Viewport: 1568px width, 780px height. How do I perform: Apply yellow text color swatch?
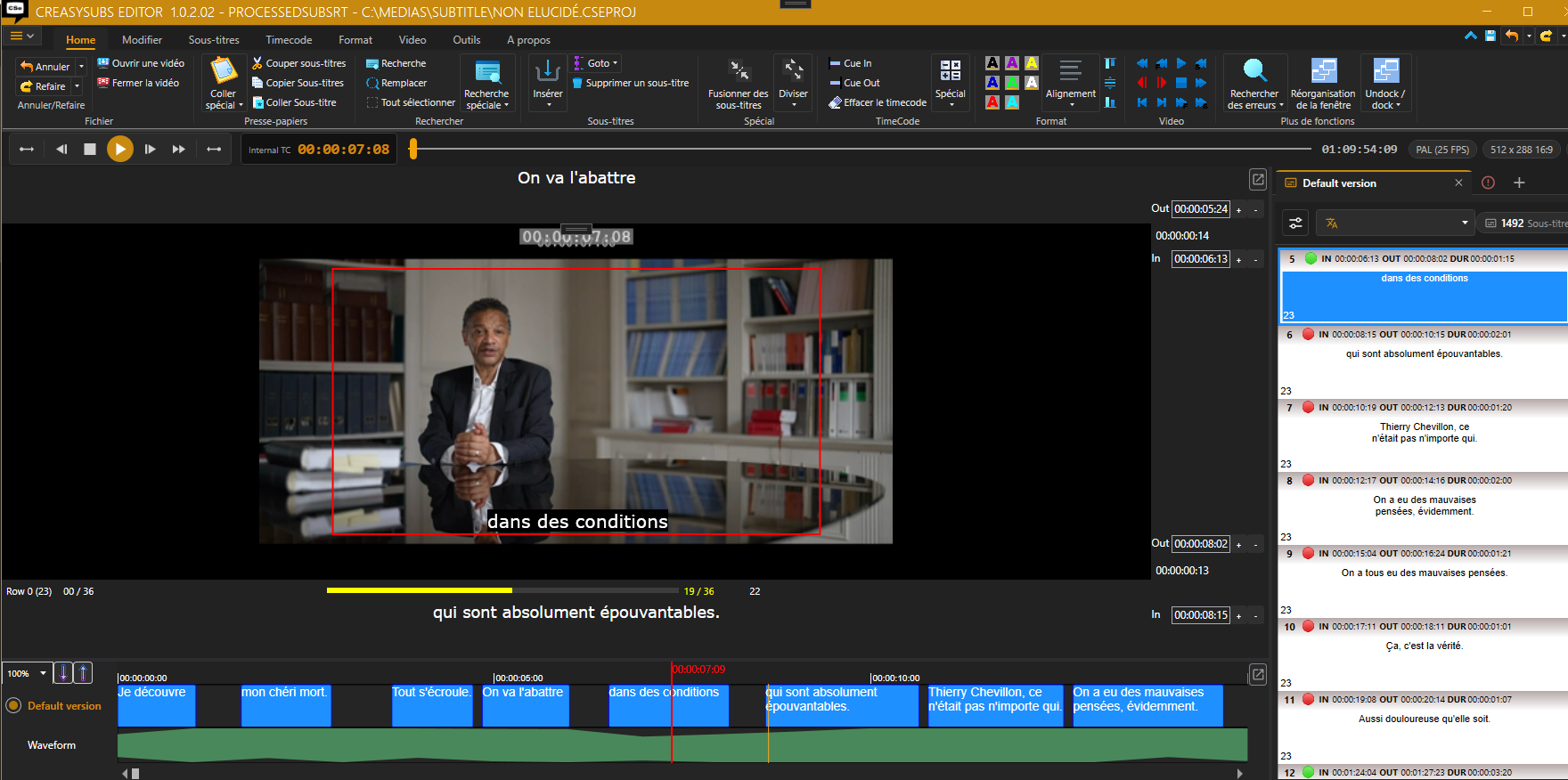coord(1031,63)
